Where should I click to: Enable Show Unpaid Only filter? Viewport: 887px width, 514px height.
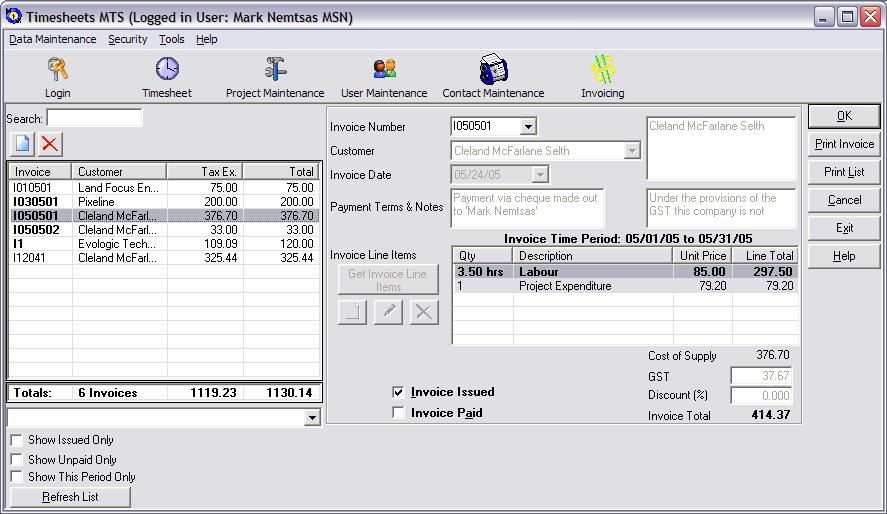pos(17,460)
